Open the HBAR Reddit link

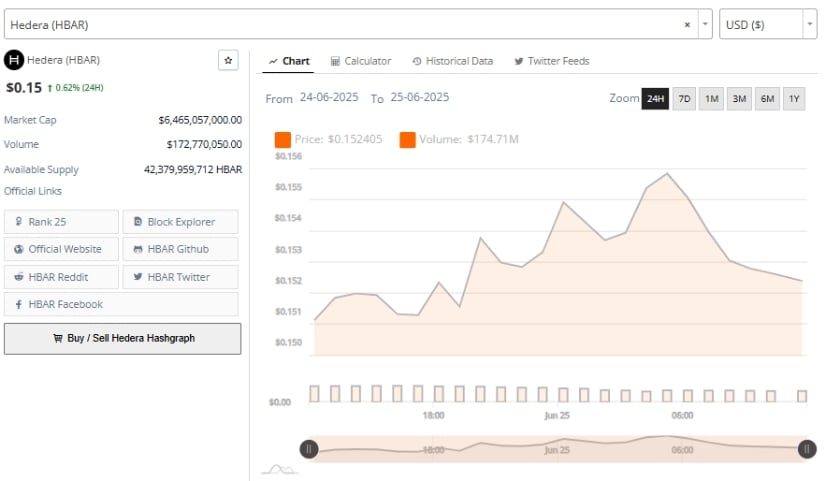click(x=61, y=277)
